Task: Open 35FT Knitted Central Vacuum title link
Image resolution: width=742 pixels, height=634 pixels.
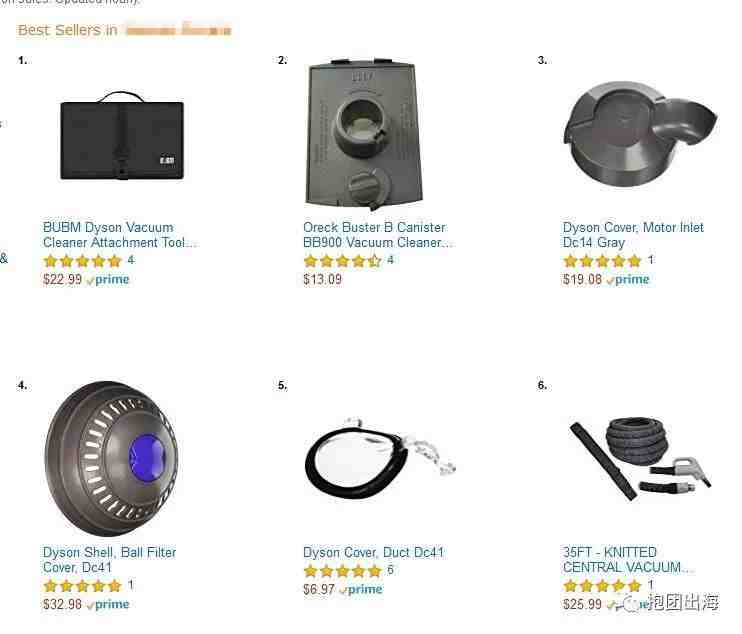Action: click(x=627, y=560)
